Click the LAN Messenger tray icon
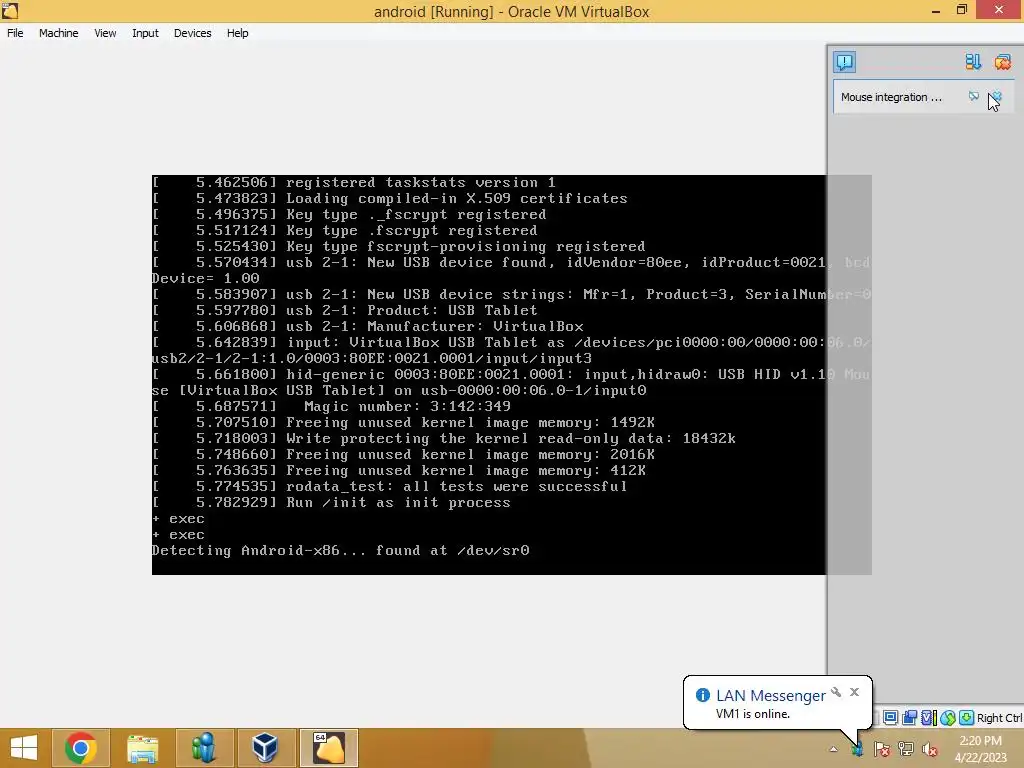Screen dimensions: 1024x768 [x=857, y=749]
